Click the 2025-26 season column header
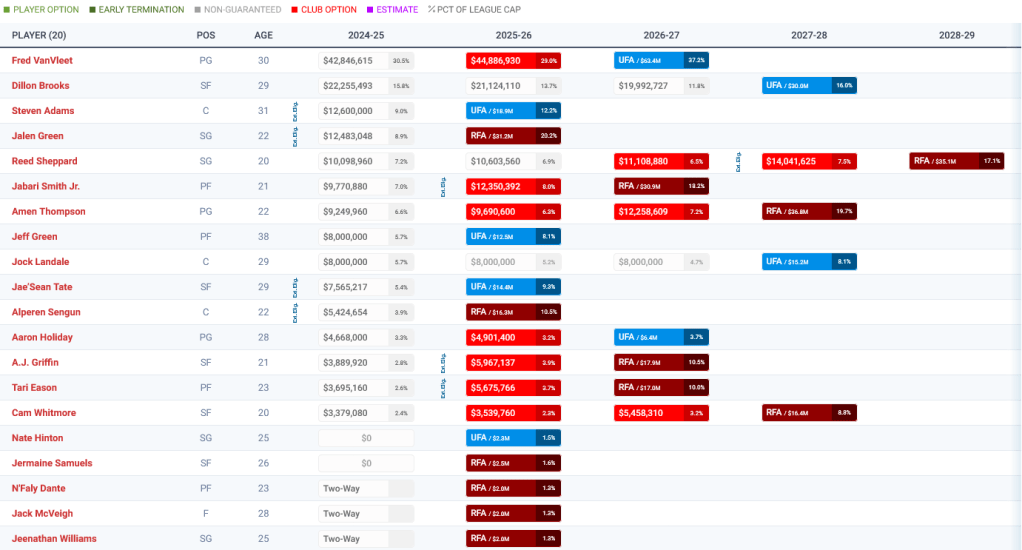Screen dimensions: 1022x550 tap(514, 35)
